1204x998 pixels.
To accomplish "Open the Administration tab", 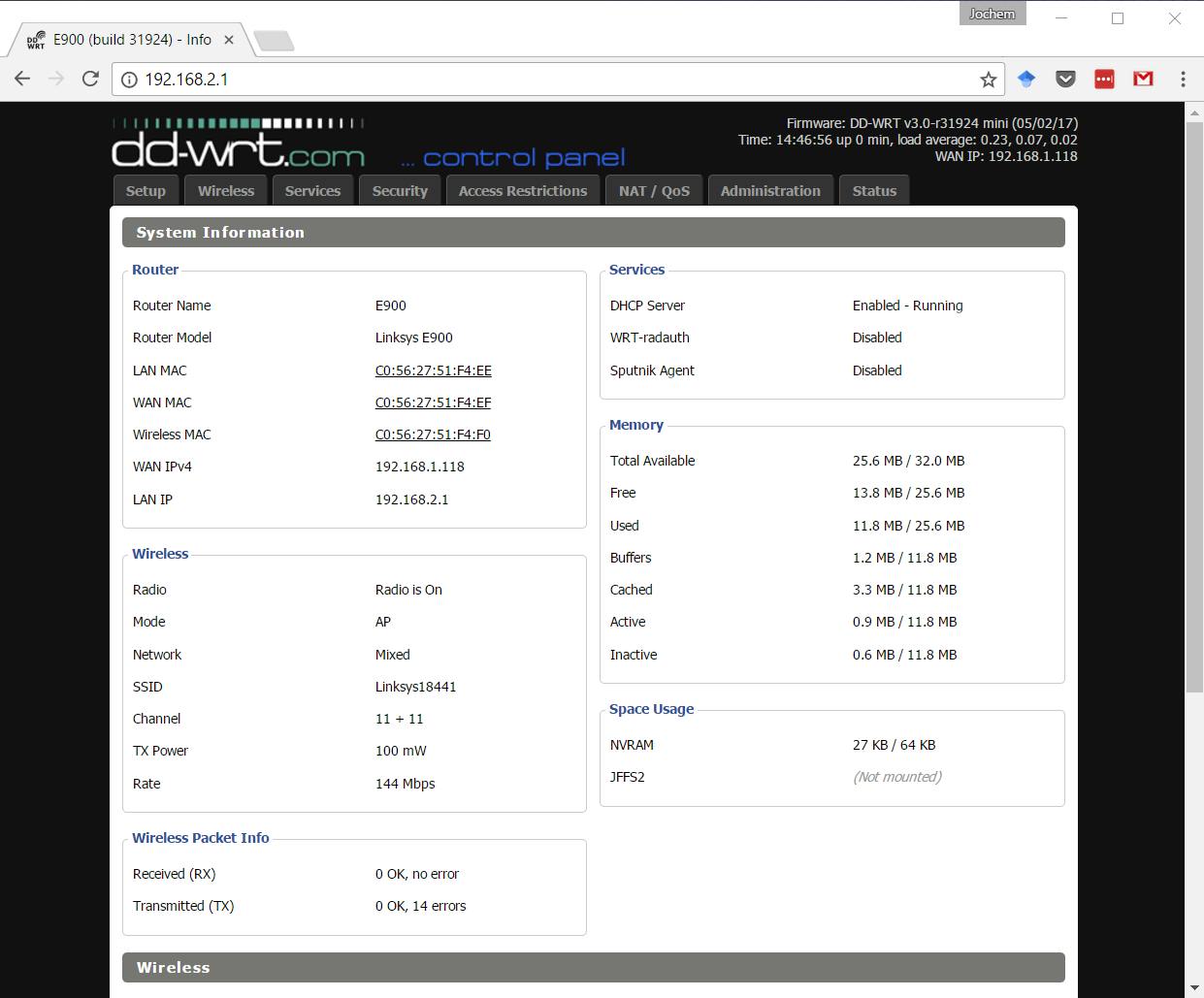I will (x=770, y=190).
